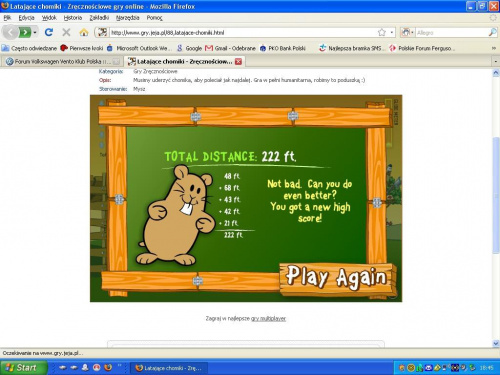Reload the page with the blue refresh icon
The image size is (500, 375).
point(49,32)
